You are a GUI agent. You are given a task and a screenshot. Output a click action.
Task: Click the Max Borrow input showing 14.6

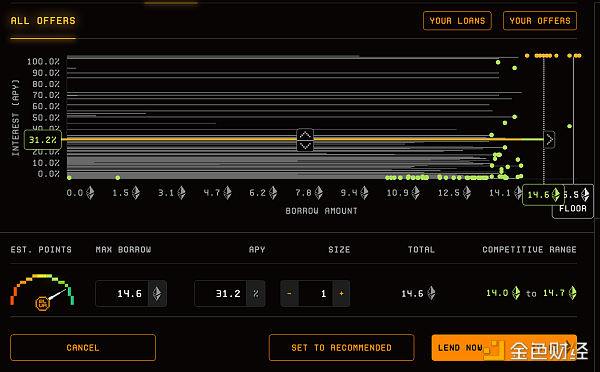[x=122, y=294]
